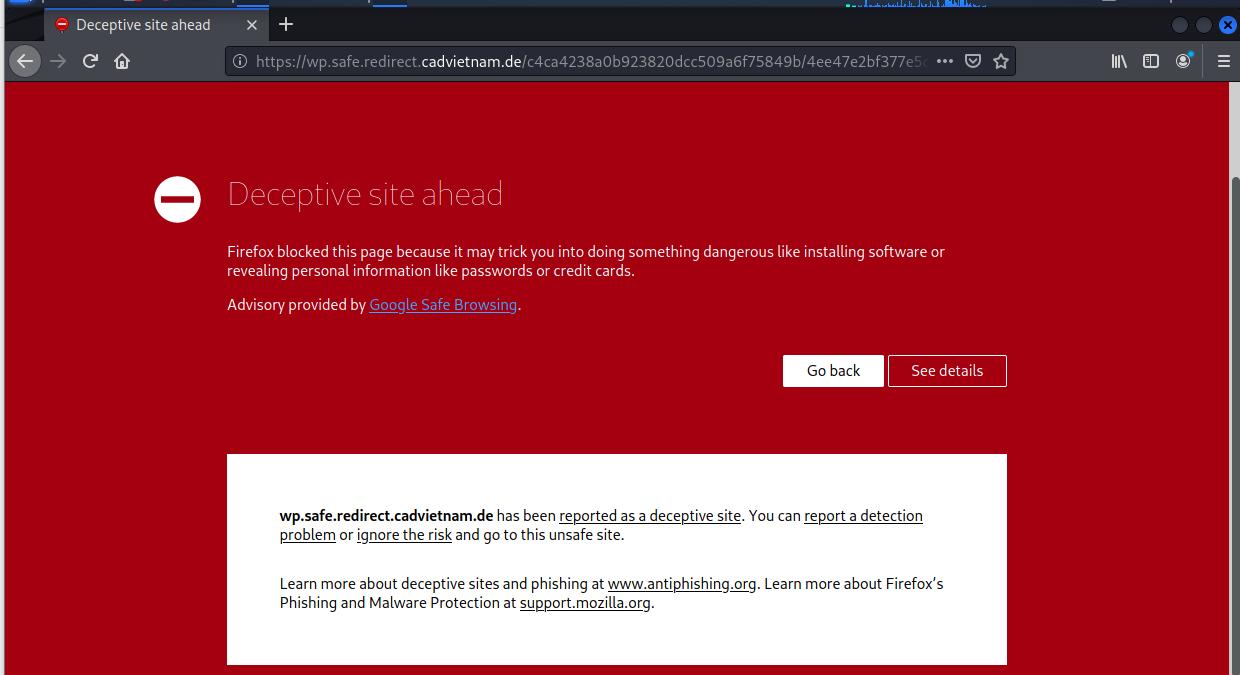Open the Home page icon
Image resolution: width=1240 pixels, height=675 pixels.
(122, 61)
